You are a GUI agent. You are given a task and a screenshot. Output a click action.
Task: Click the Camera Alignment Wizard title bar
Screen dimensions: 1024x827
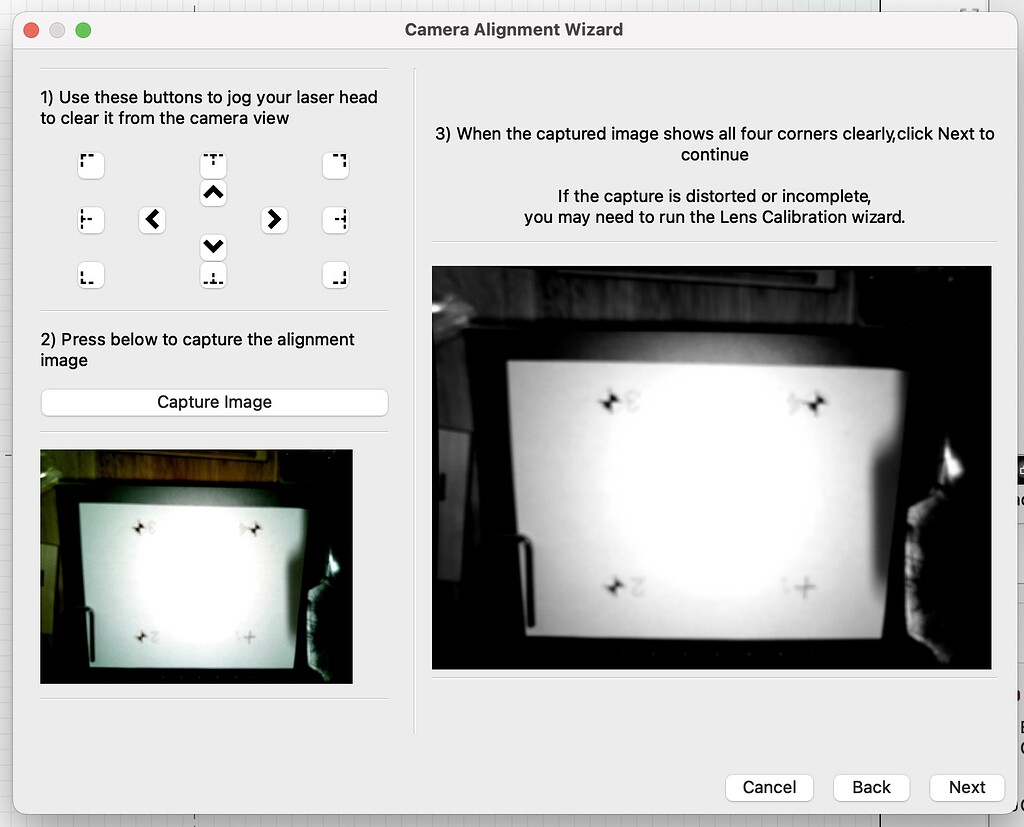[x=513, y=29]
